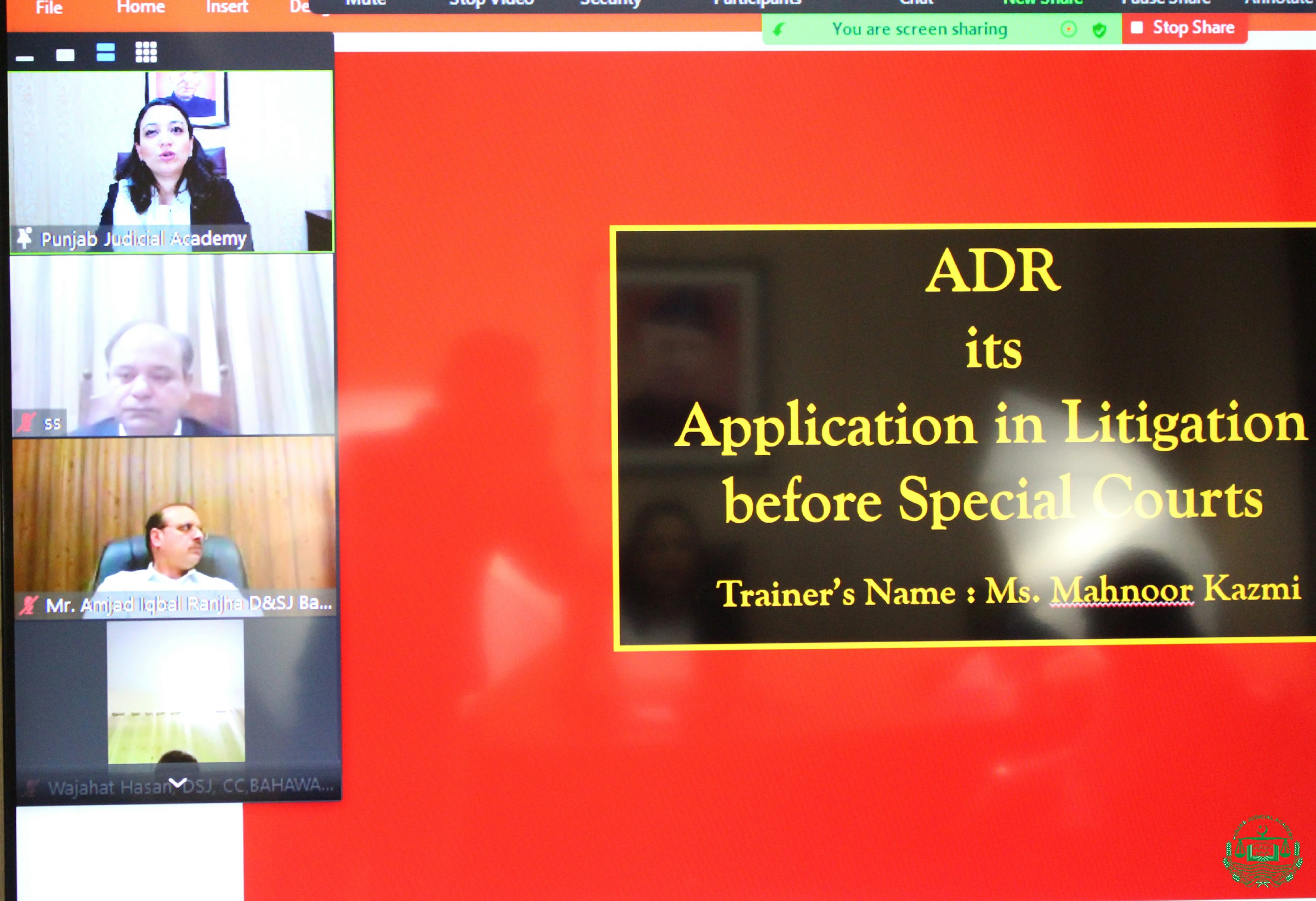Viewport: 1316px width, 901px height.
Task: Click 'You are screen sharing' status label
Action: click(919, 30)
